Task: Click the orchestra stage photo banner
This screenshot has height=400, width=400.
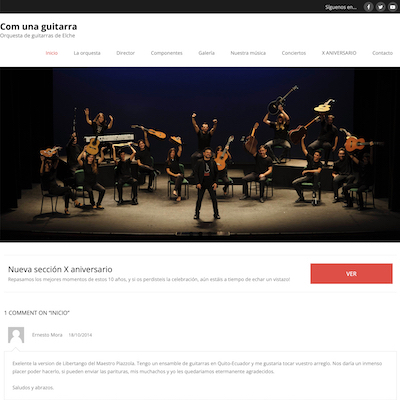Action: [x=200, y=154]
